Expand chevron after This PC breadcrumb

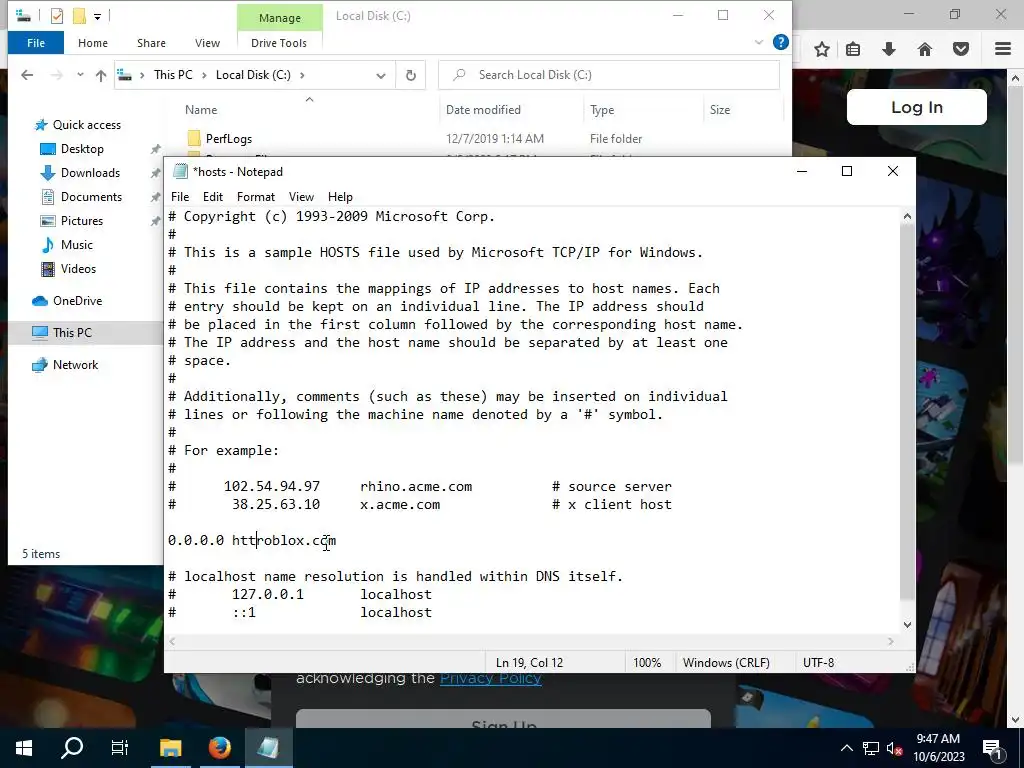[x=204, y=75]
